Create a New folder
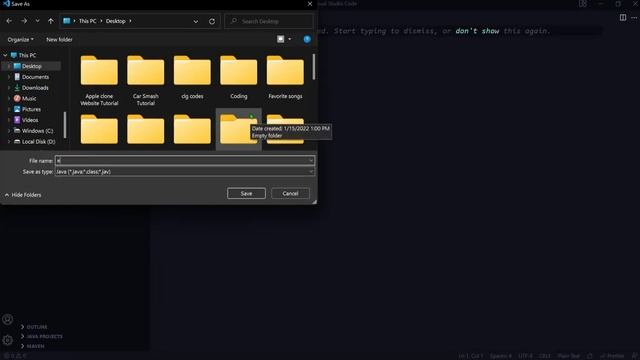The width and height of the screenshot is (640, 360). pos(59,40)
